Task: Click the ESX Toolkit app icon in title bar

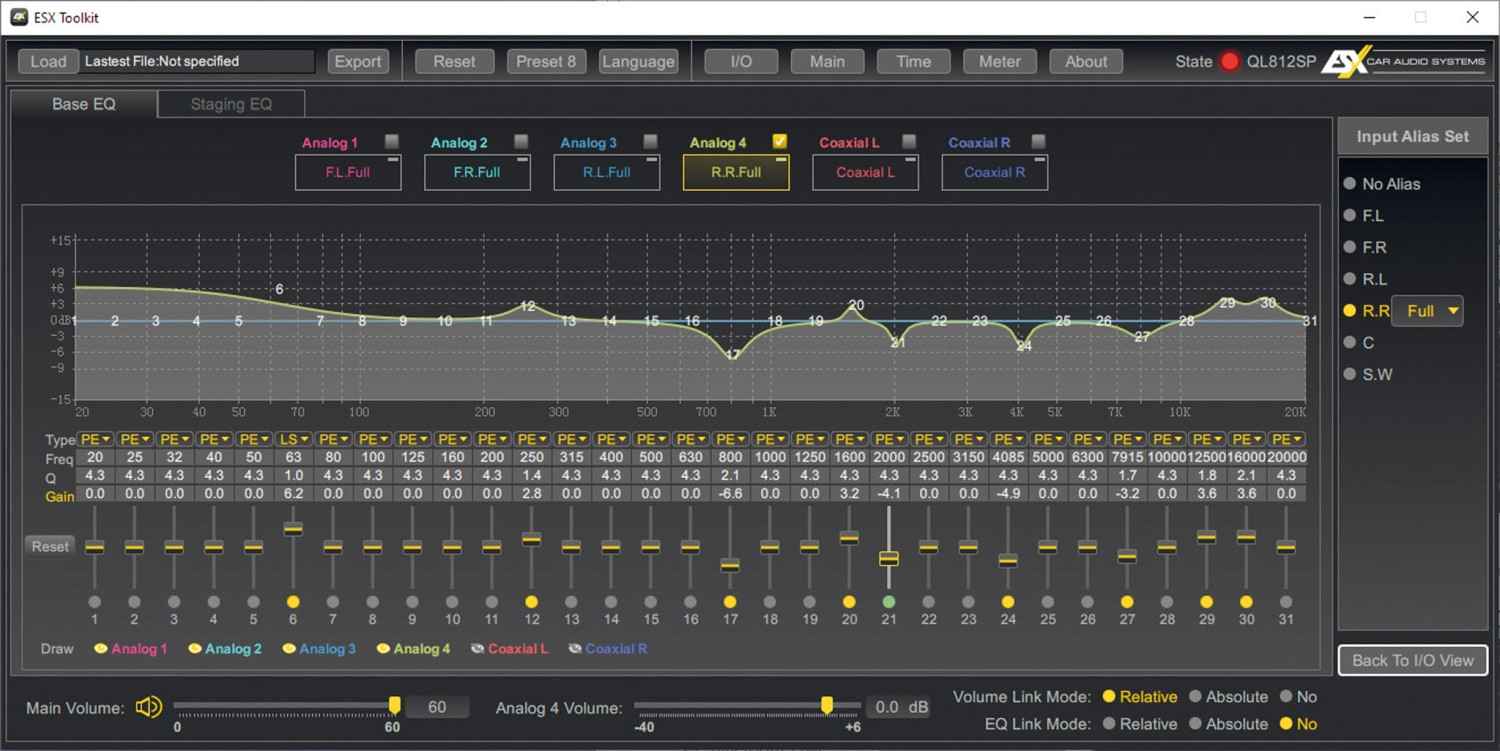Action: click(x=19, y=17)
